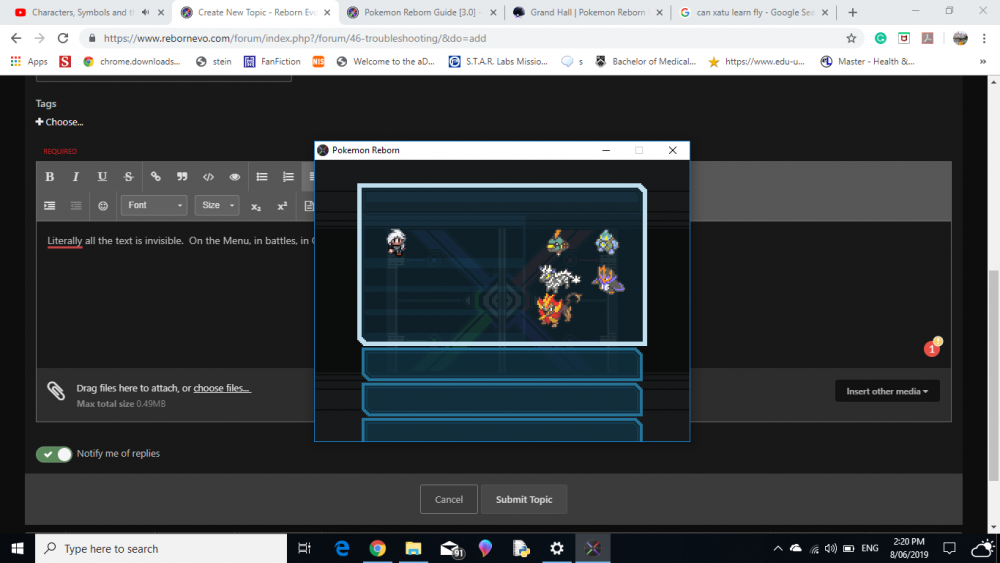
Task: Open the Size dropdown
Action: (217, 206)
